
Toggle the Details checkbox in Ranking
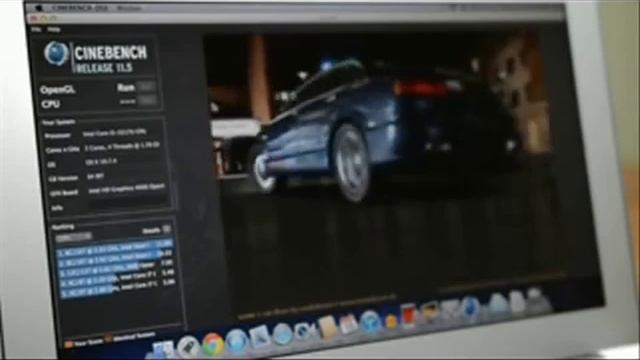[167, 229]
